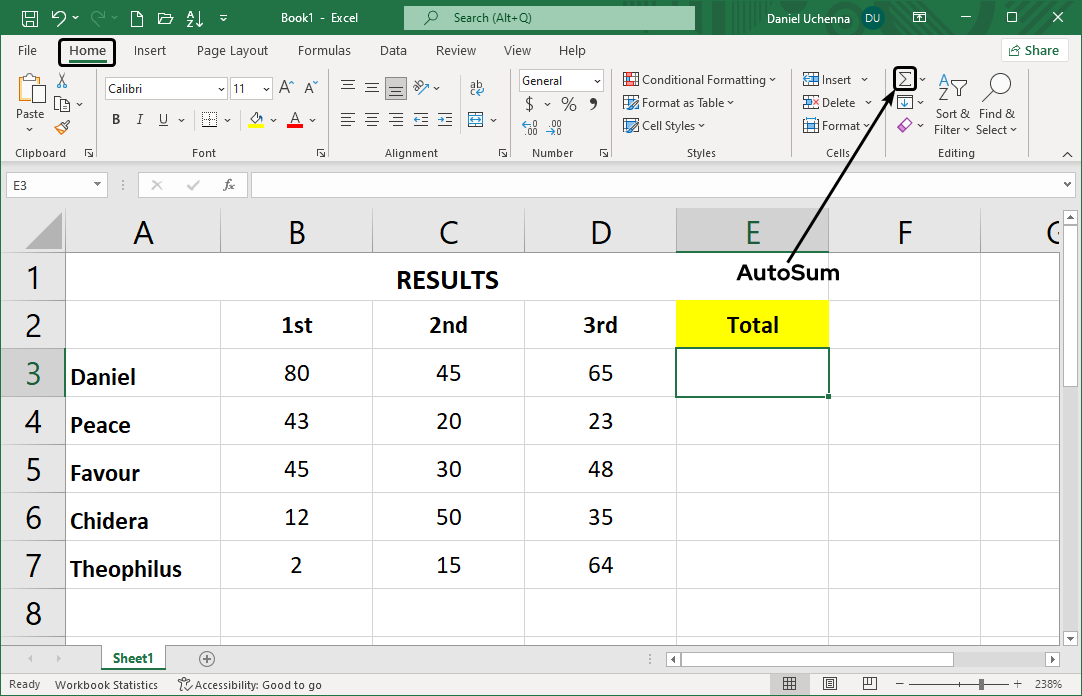
Task: Toggle Merge & Center
Action: (x=477, y=119)
